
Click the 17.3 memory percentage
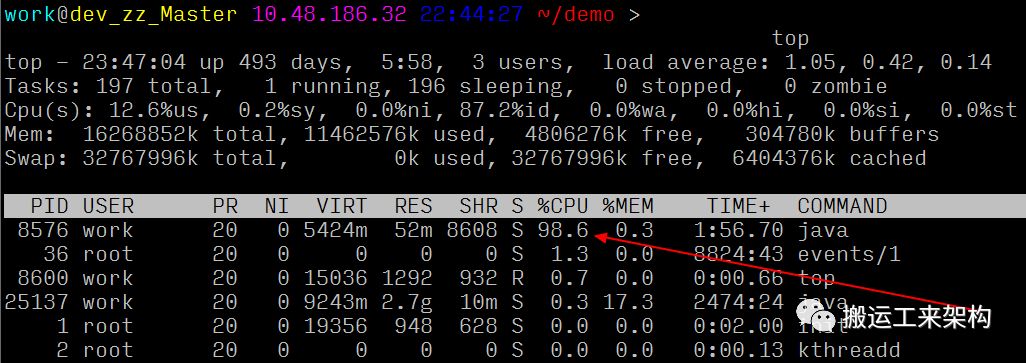(x=628, y=302)
